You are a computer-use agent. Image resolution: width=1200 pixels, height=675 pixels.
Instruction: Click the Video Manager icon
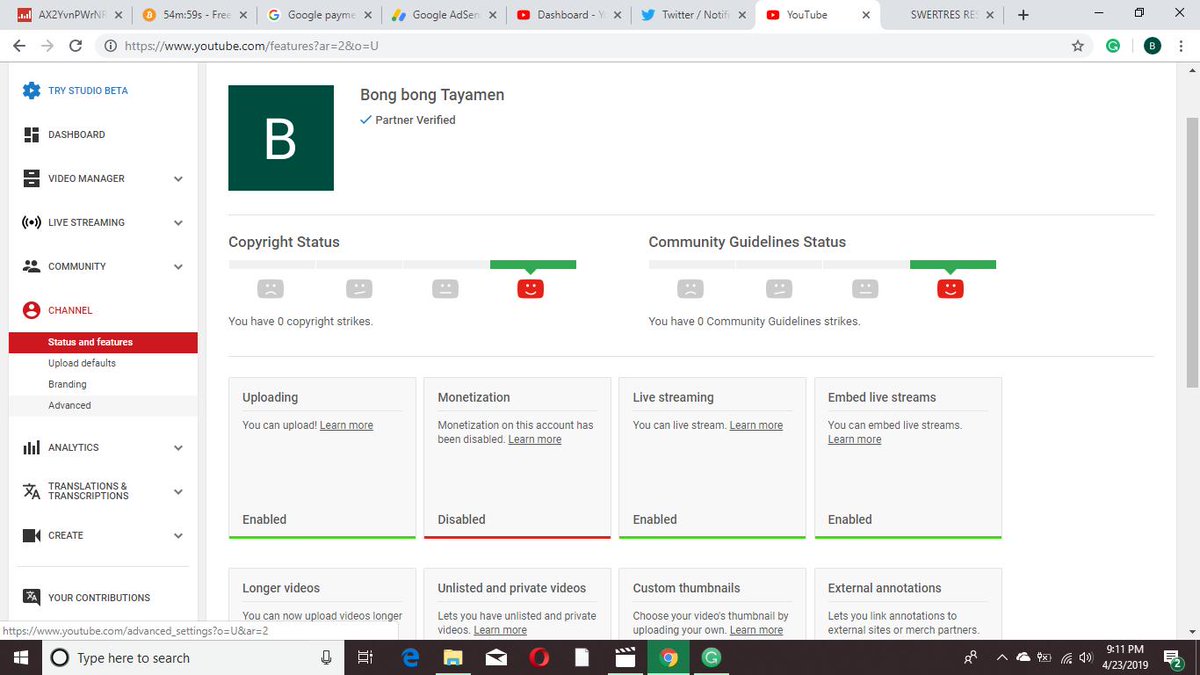pos(31,178)
